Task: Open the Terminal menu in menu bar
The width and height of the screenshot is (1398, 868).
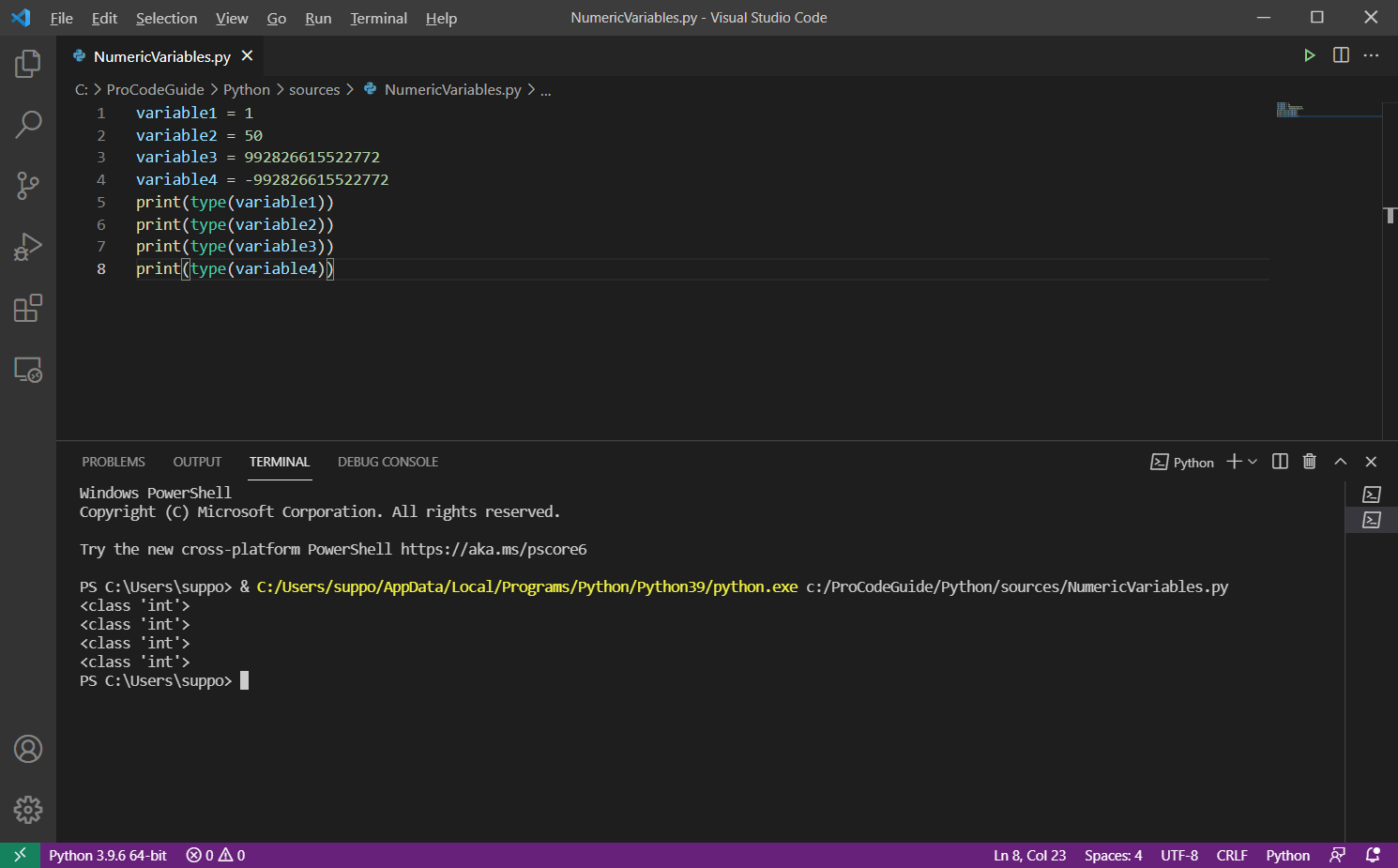Action: 378,18
